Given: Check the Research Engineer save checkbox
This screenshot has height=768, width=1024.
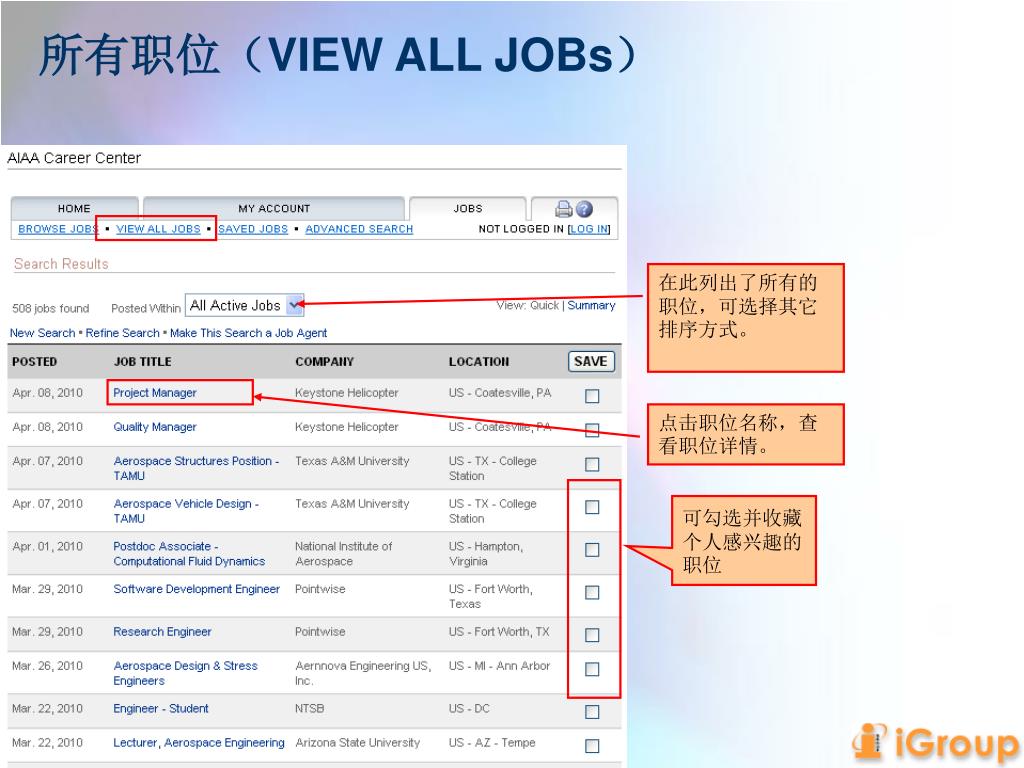Looking at the screenshot, I should coord(592,635).
